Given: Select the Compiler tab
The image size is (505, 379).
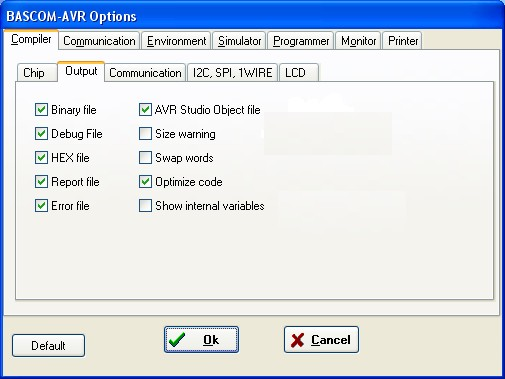Looking at the screenshot, I should pyautogui.click(x=31, y=40).
